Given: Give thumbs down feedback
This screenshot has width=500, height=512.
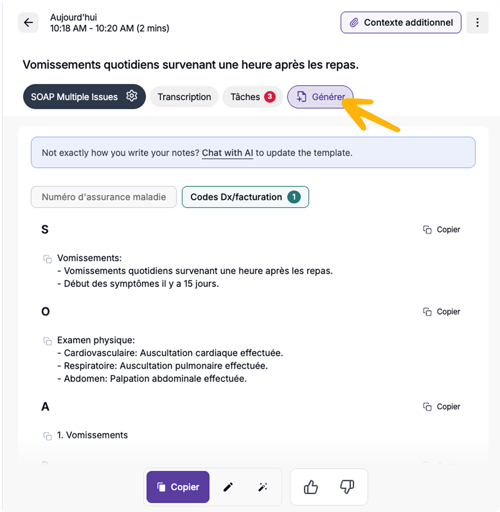Looking at the screenshot, I should point(347,487).
